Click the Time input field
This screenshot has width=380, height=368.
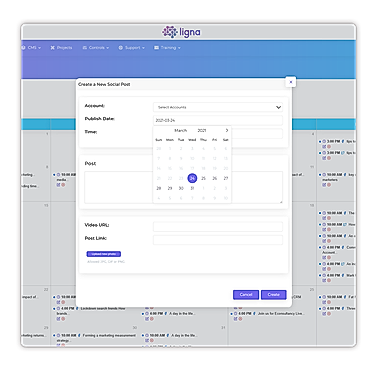(x=257, y=133)
